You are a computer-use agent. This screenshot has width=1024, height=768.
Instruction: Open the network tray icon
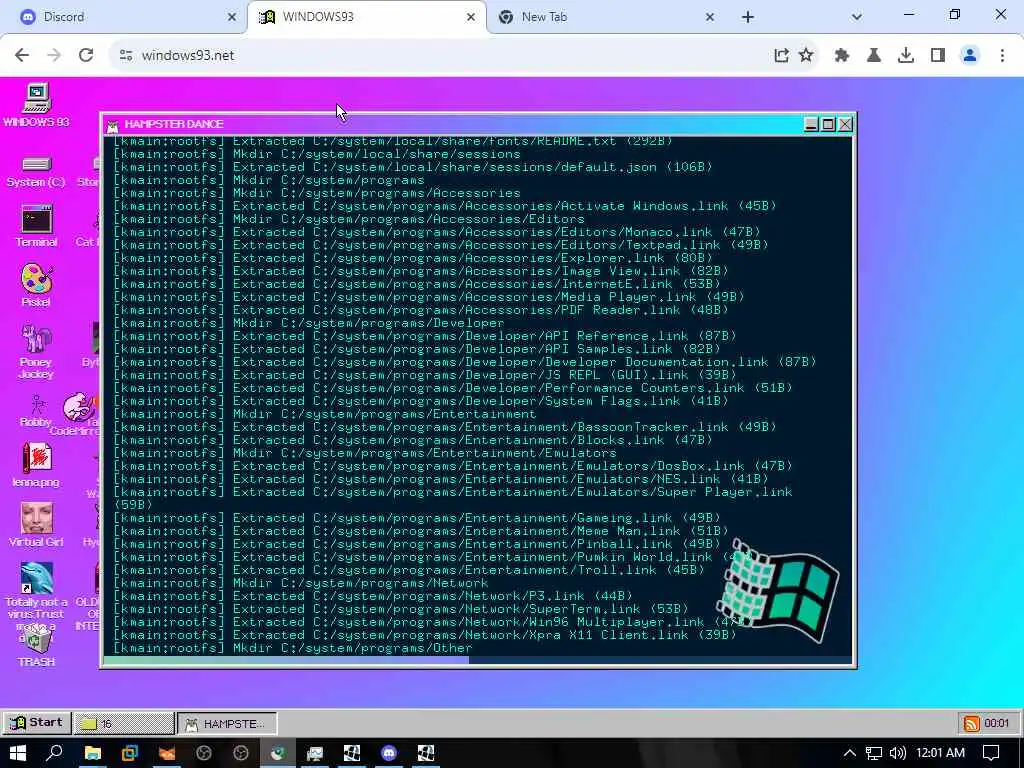coord(874,753)
